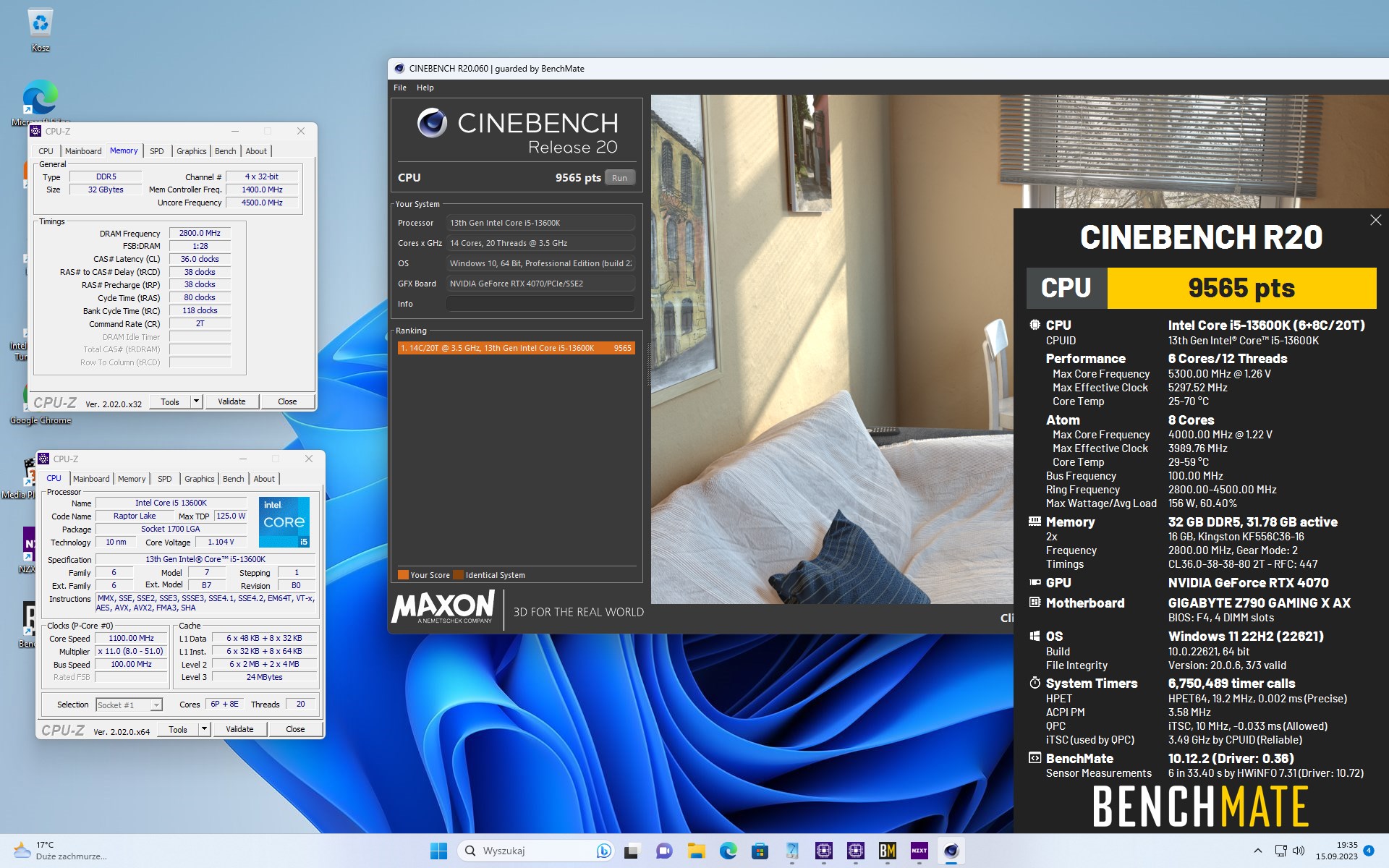The image size is (1389, 868).
Task: Switch to the first CPU-Z taskbar icon
Action: tap(823, 851)
